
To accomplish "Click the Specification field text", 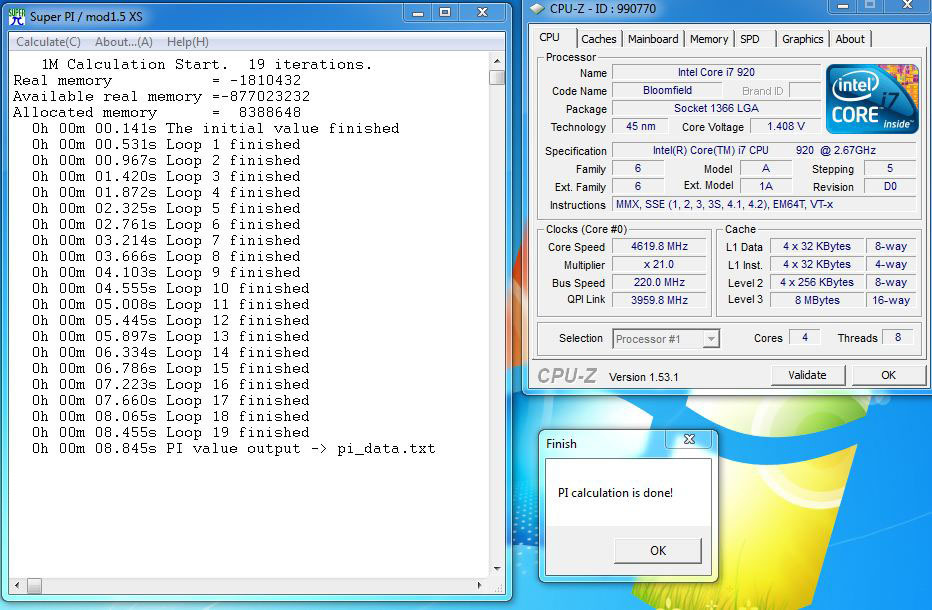I will [x=764, y=150].
